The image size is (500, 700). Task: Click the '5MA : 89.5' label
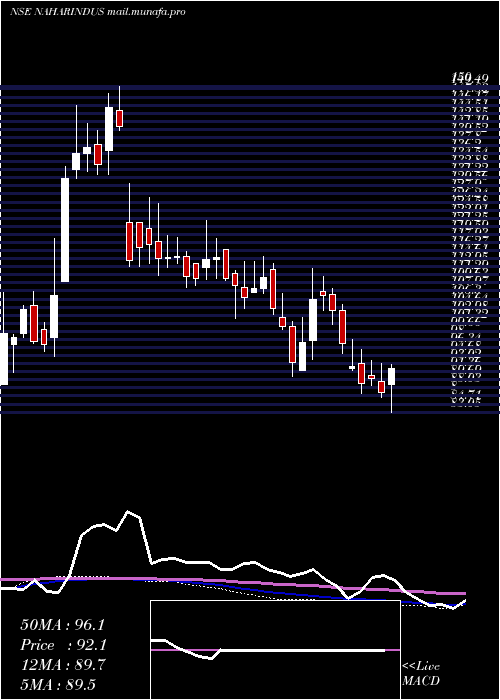pyautogui.click(x=58, y=685)
